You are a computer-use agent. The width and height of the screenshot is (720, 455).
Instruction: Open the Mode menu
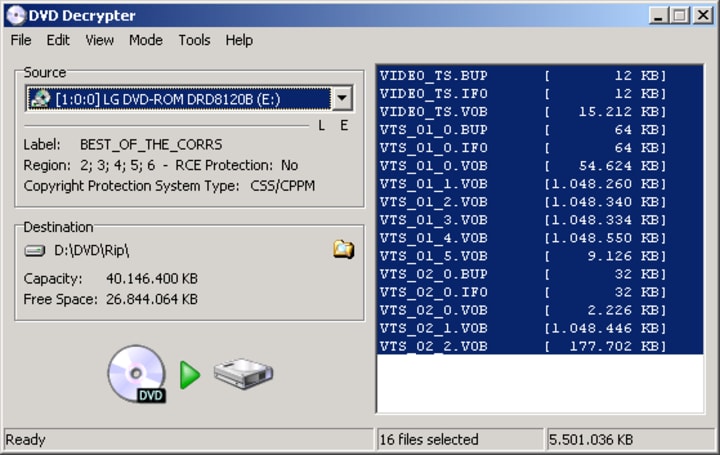146,40
